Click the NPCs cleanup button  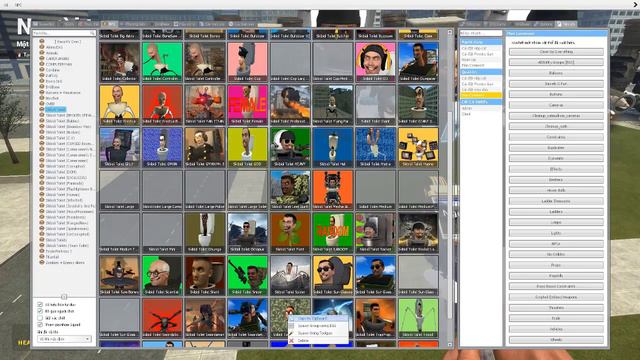click(556, 244)
